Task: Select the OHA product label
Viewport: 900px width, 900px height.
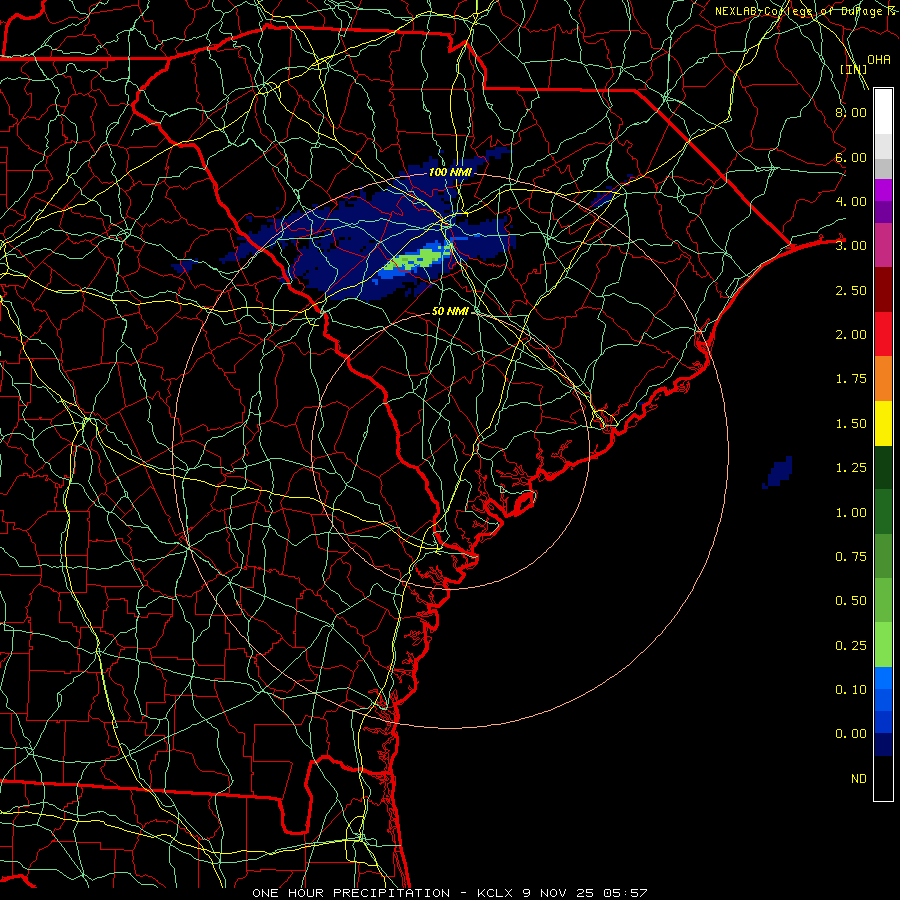Action: pyautogui.click(x=878, y=59)
